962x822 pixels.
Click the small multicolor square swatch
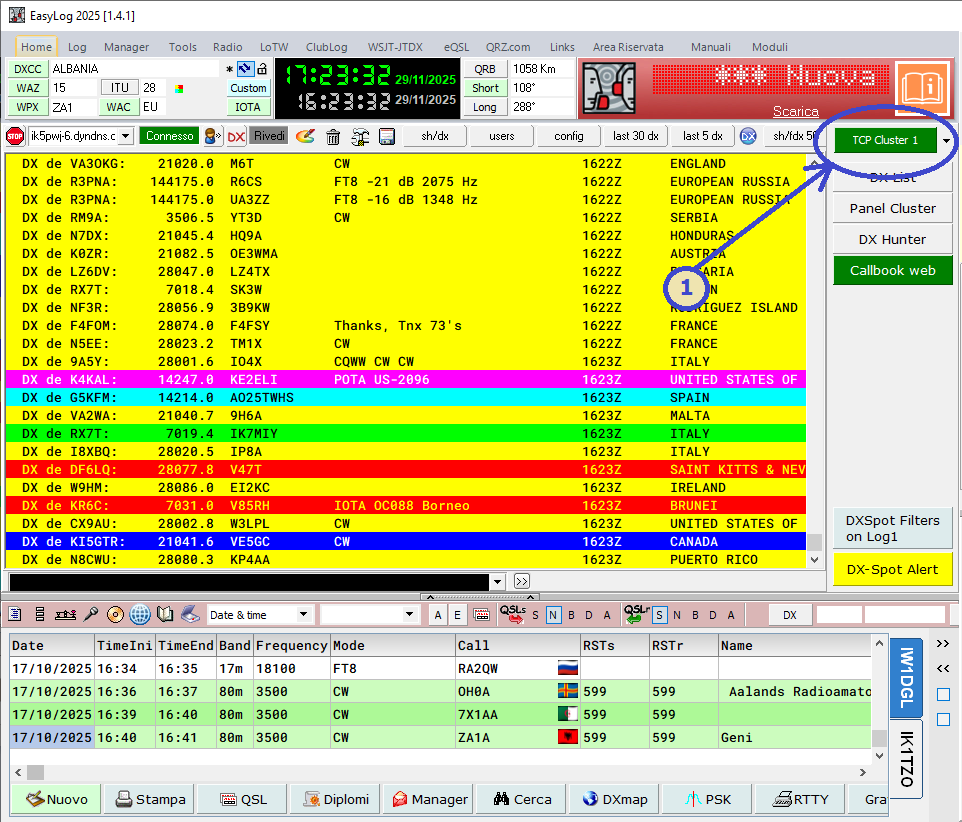coord(179,89)
